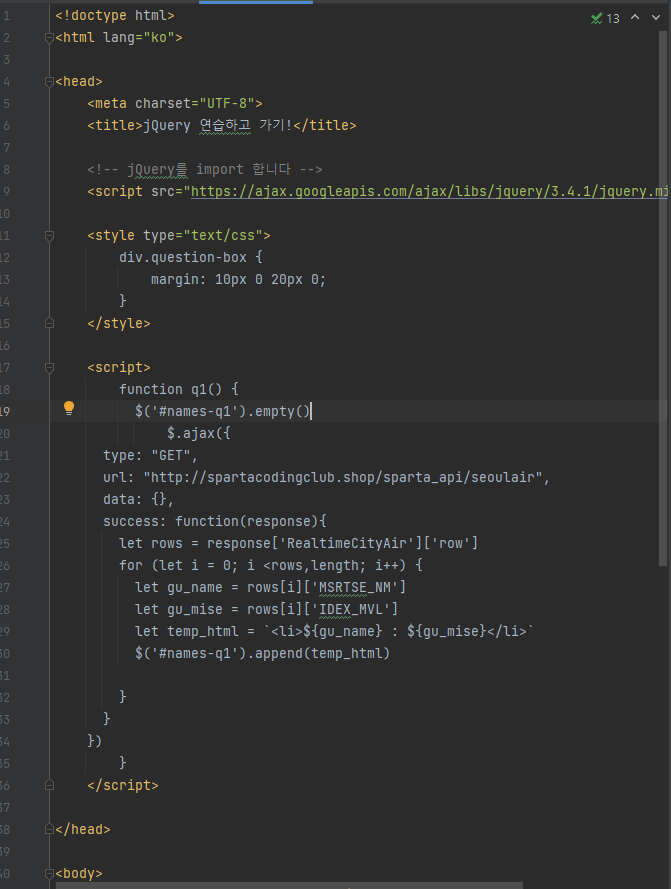
Task: Click the title text 'jQuery 연습하고 가기!'
Action: click(217, 125)
